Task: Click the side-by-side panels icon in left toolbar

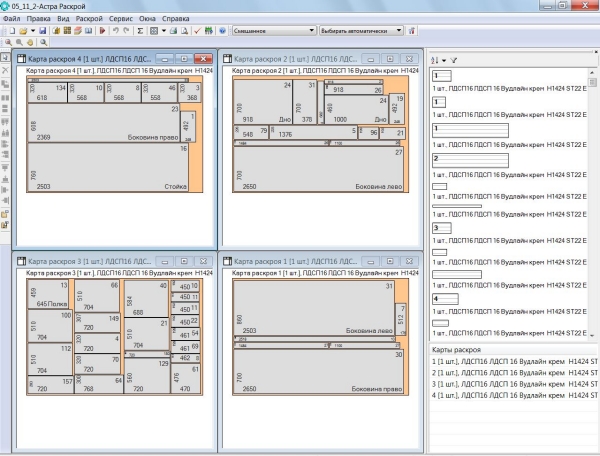Action: tap(5, 98)
